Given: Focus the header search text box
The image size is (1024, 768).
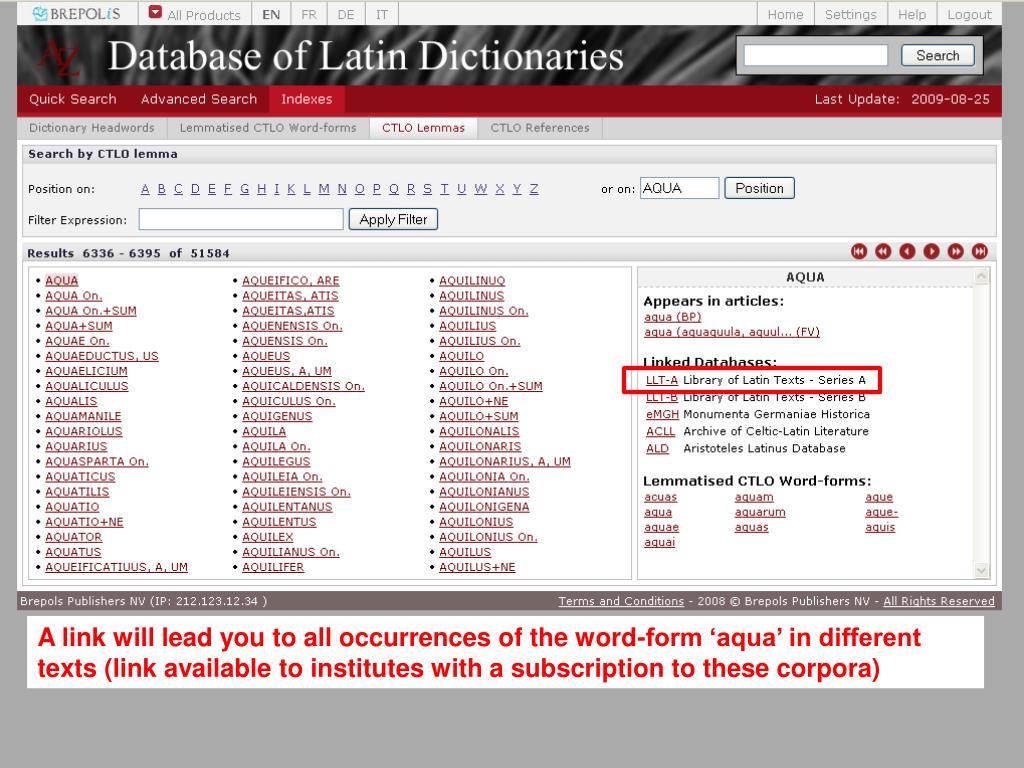Looking at the screenshot, I should click(x=816, y=56).
